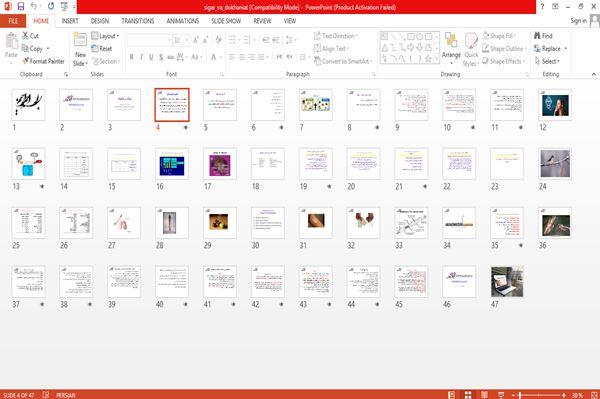Reset the slide layout
This screenshot has width=600, height=399.
(102, 49)
